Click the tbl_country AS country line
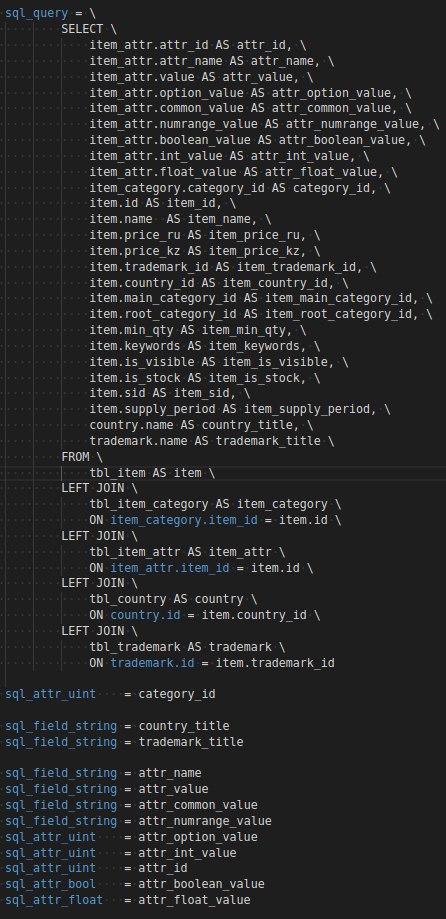 173,598
